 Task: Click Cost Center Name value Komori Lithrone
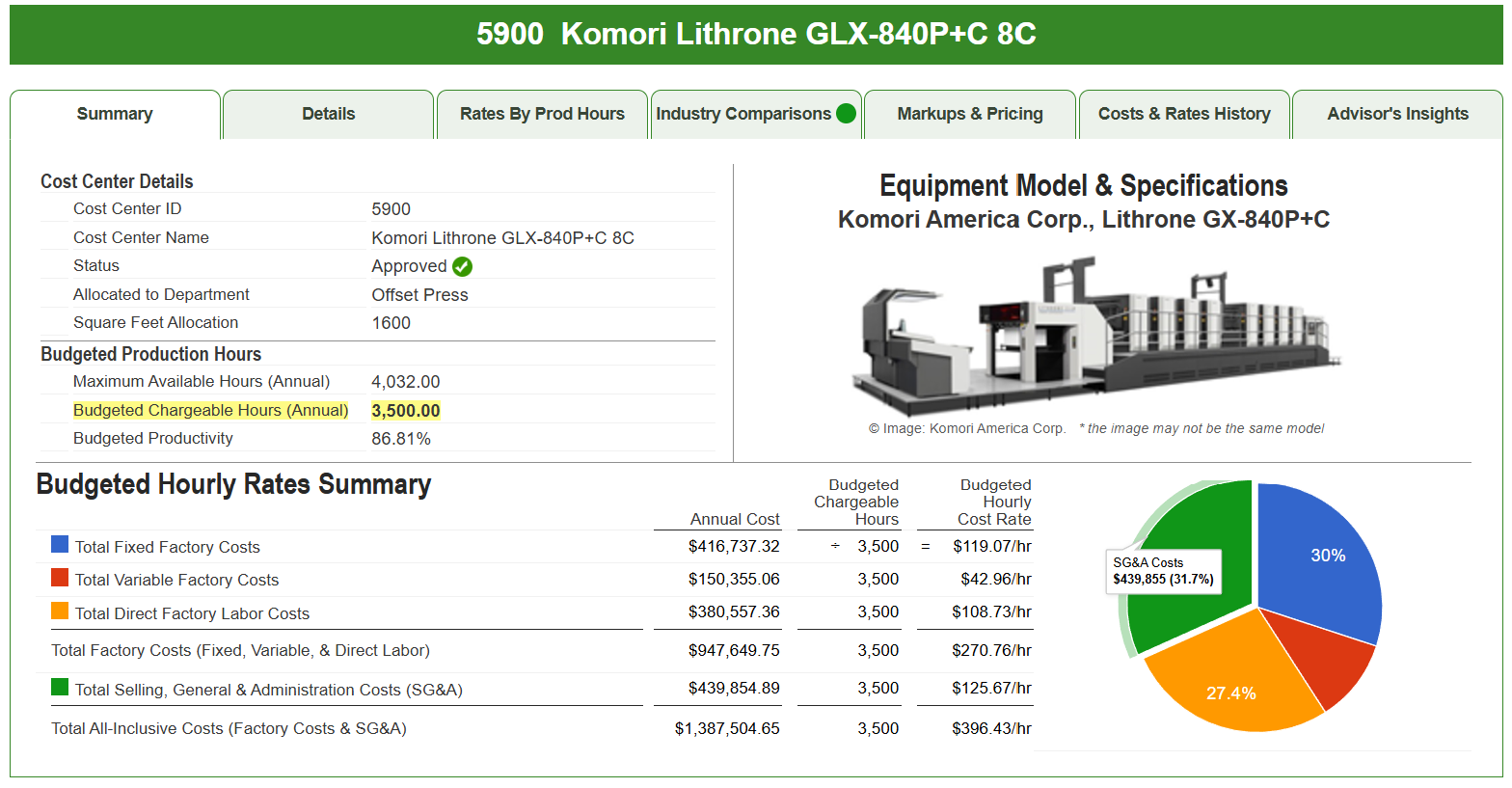[x=503, y=238]
